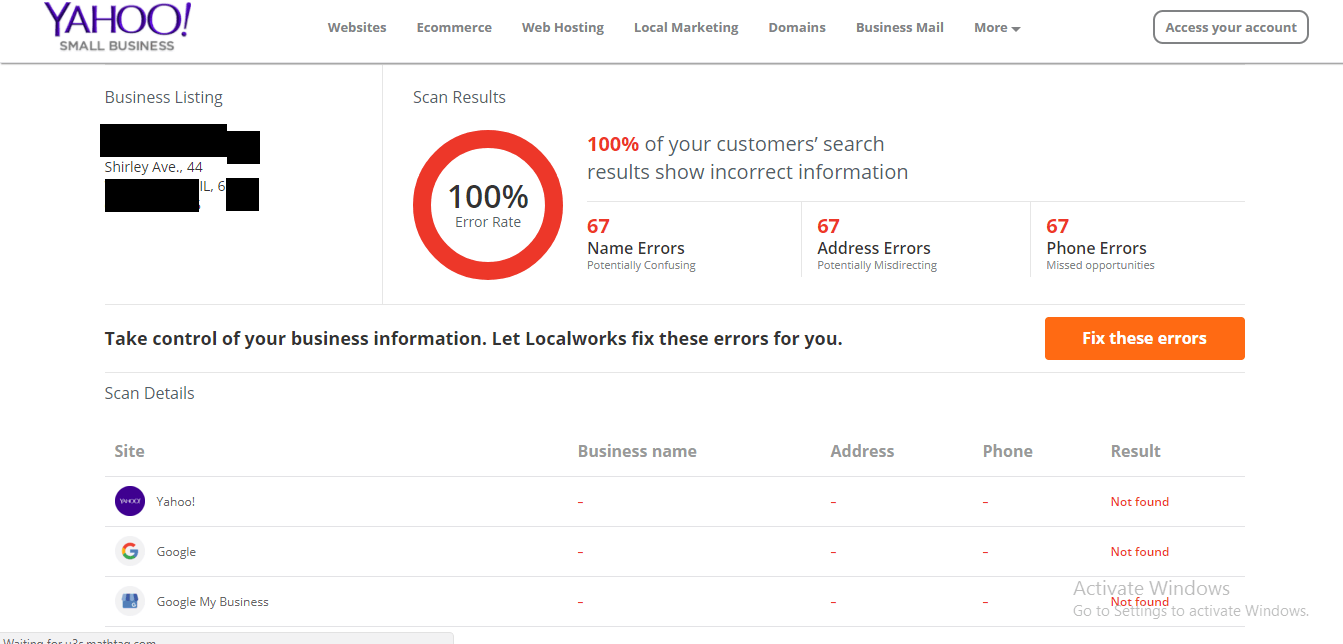The height and width of the screenshot is (644, 1343).
Task: Select the Google My Business icon
Action: (130, 601)
